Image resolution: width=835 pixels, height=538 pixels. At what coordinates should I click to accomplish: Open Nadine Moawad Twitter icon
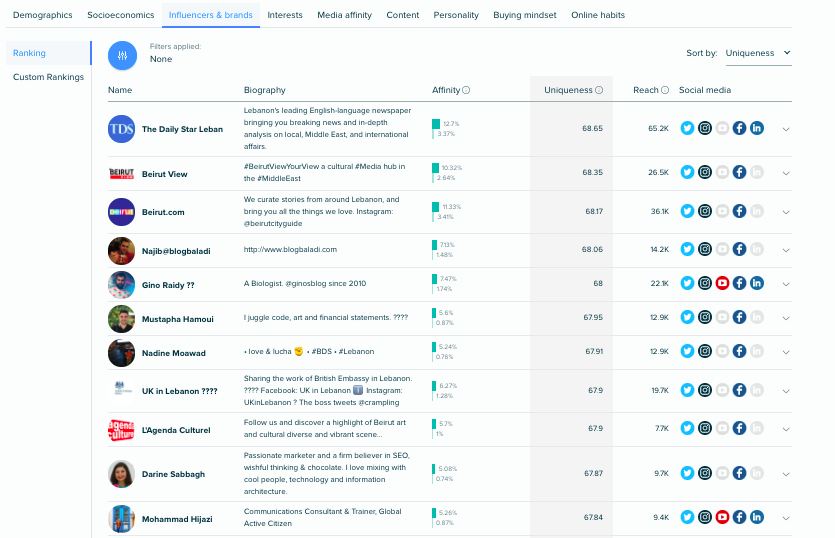[x=687, y=351]
